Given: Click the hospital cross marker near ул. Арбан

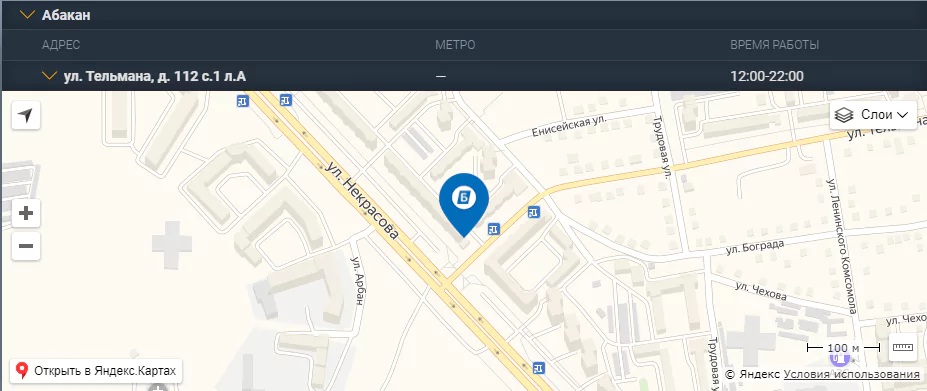Looking at the screenshot, I should [172, 242].
